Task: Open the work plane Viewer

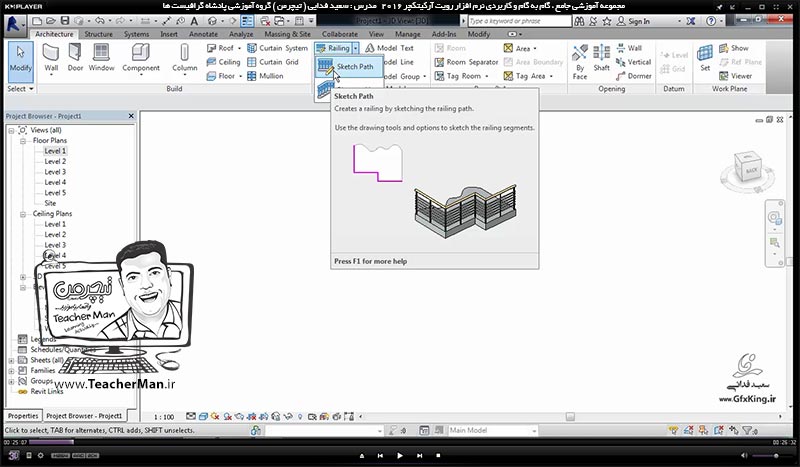Action: pos(735,76)
